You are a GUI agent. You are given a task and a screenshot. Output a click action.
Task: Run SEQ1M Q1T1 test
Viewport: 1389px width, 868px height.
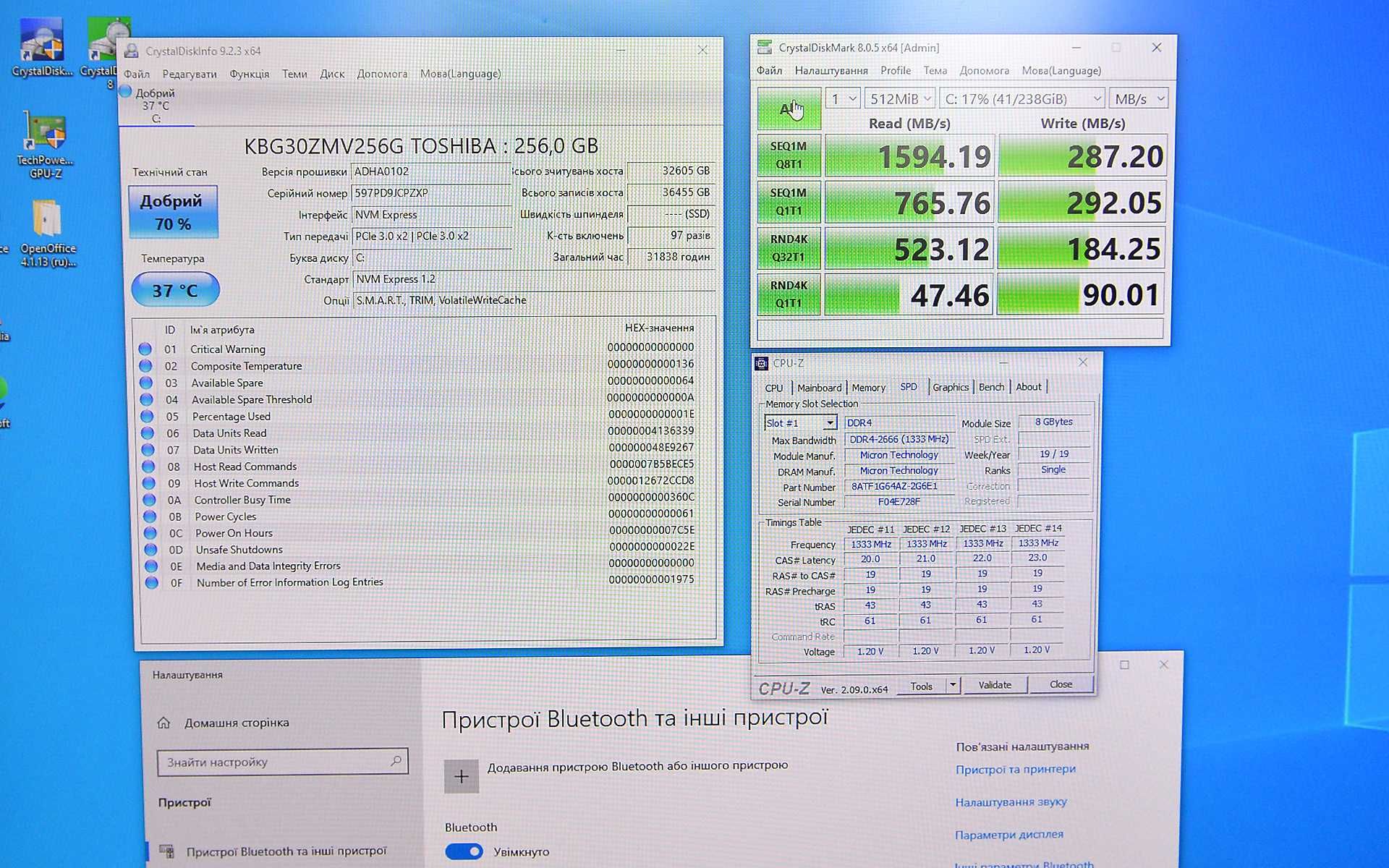click(789, 201)
